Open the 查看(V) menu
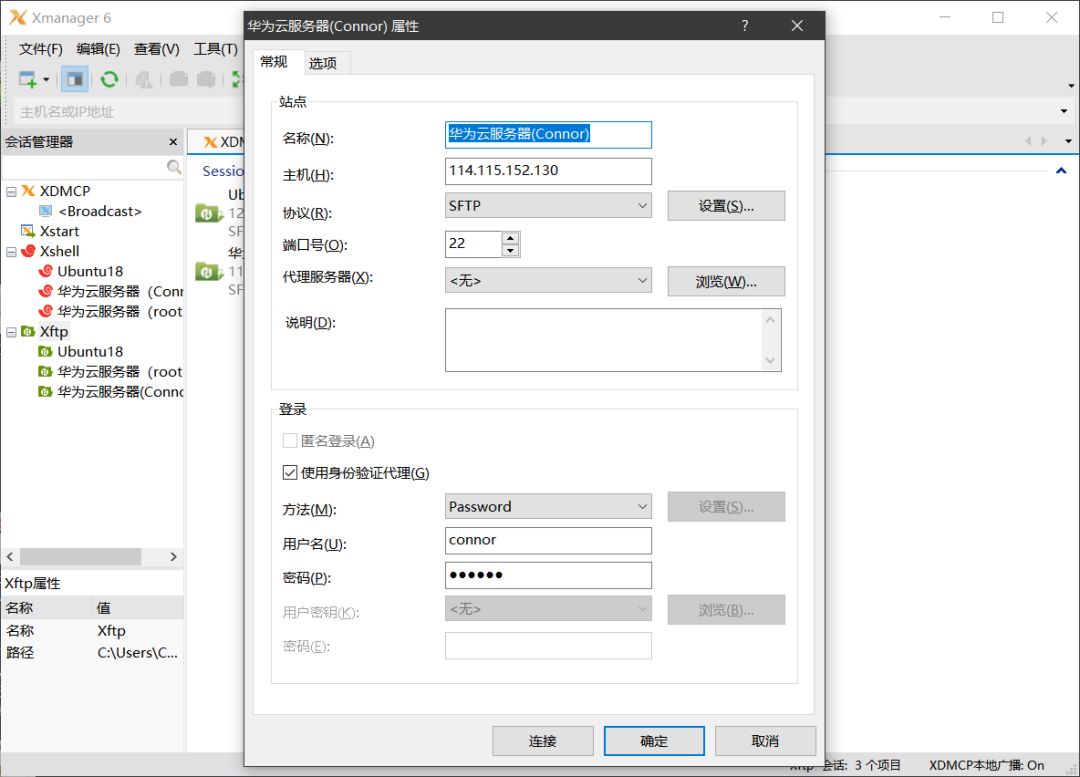This screenshot has height=777, width=1080. [x=156, y=49]
